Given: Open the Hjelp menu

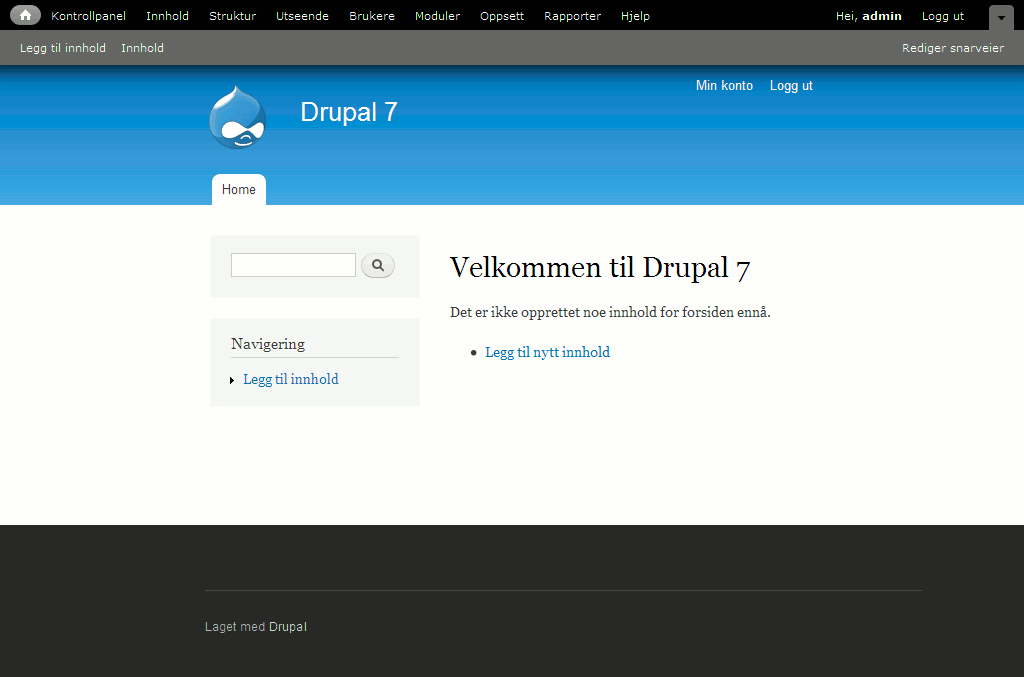Looking at the screenshot, I should click(635, 15).
